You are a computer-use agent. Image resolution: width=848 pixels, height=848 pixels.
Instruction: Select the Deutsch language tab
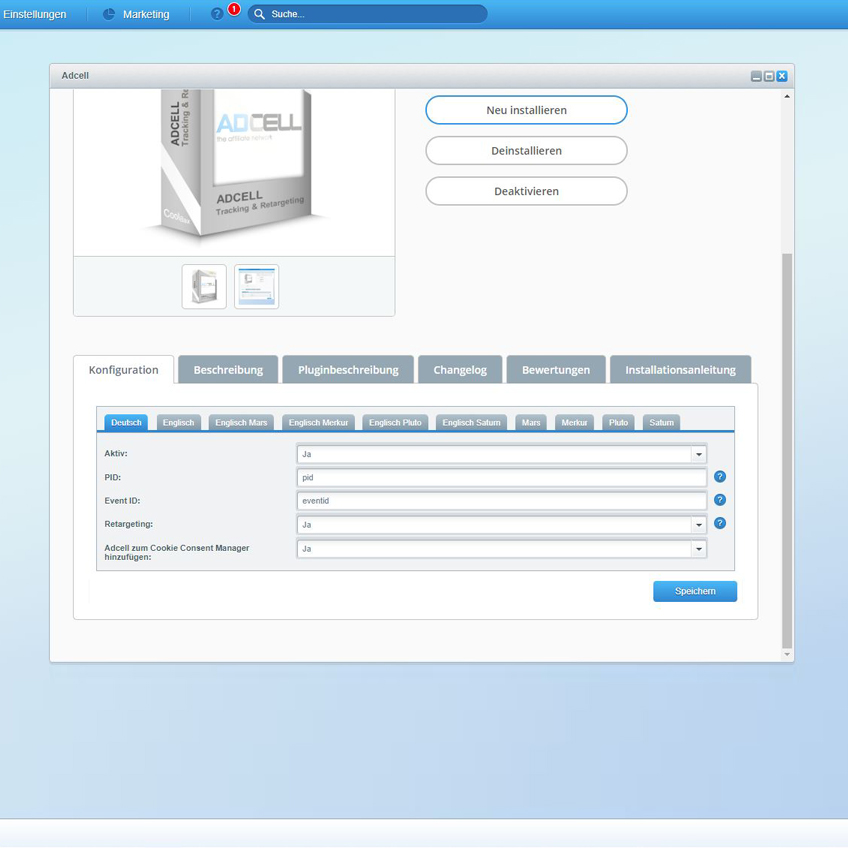(x=126, y=422)
